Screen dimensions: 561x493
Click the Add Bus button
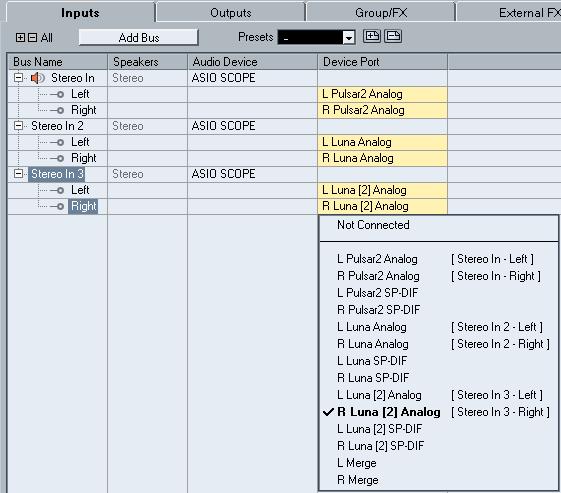[x=138, y=37]
